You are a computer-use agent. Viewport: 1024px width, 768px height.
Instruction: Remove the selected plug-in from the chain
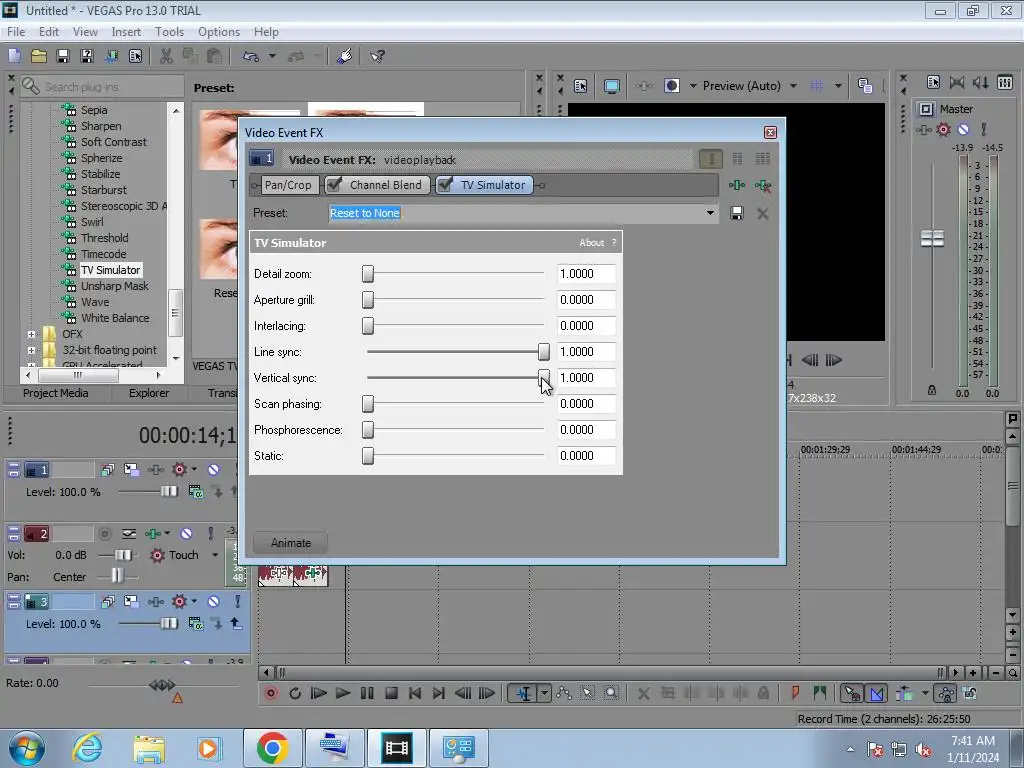pyautogui.click(x=763, y=186)
